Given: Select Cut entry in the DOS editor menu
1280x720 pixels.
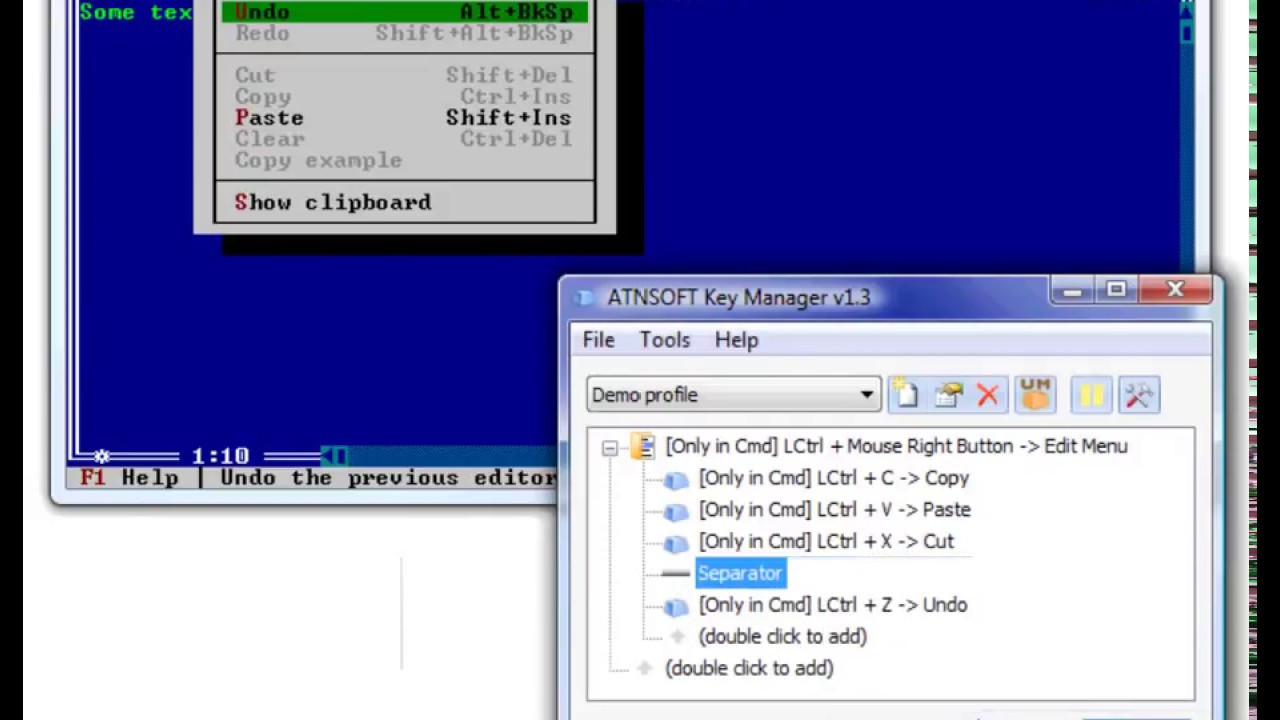Looking at the screenshot, I should (x=405, y=75).
